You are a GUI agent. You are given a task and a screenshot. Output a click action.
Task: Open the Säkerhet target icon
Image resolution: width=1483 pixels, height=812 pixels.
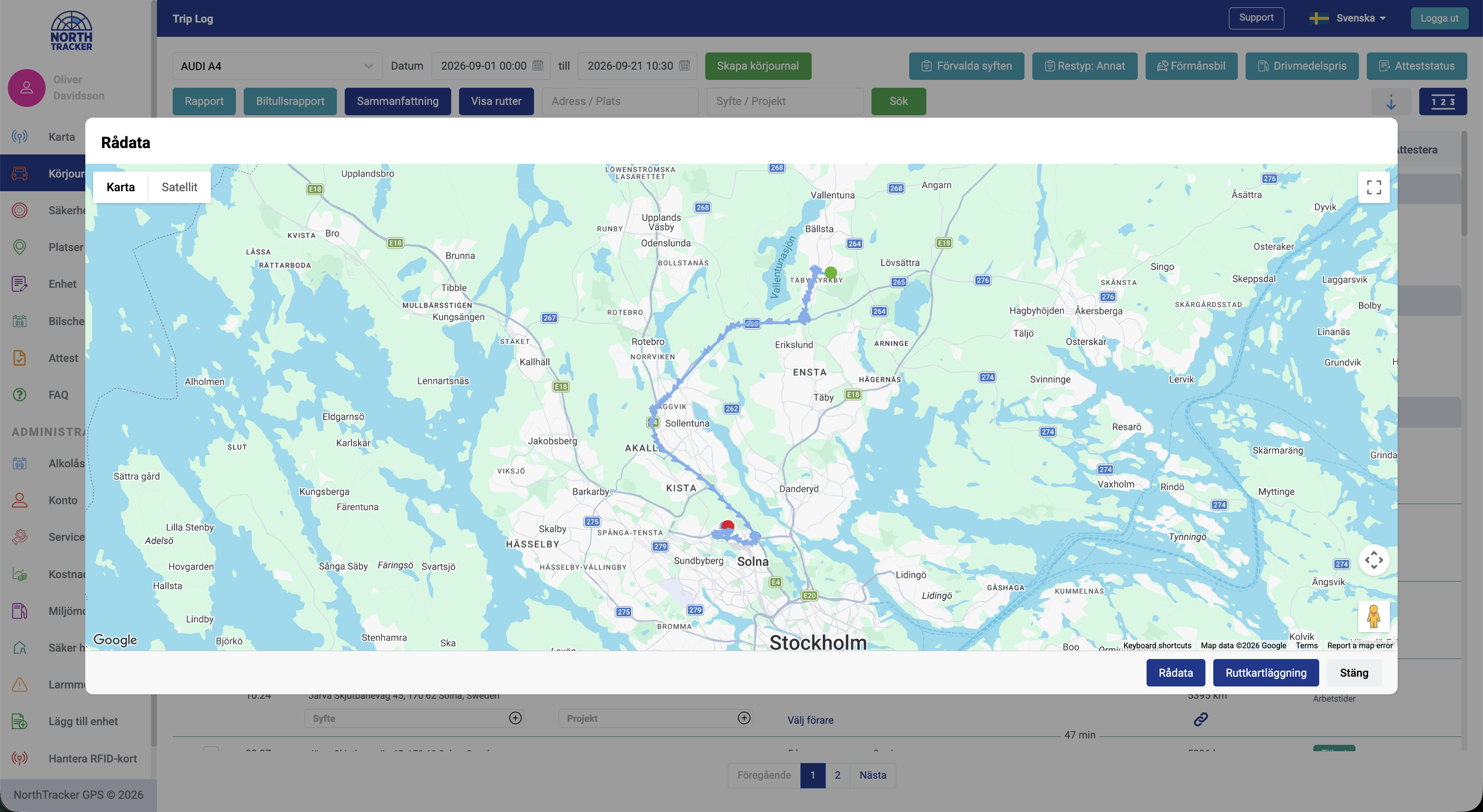[x=20, y=211]
